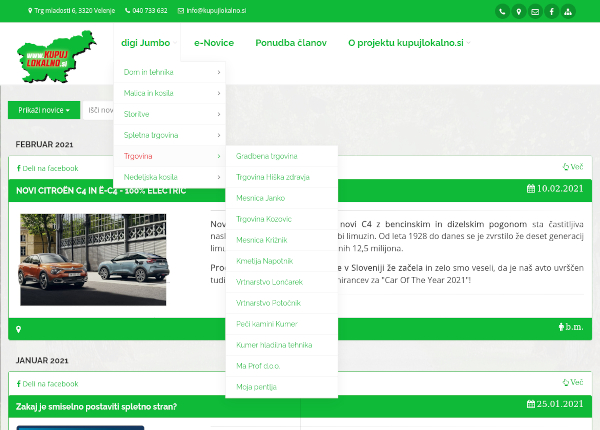The width and height of the screenshot is (600, 430).
Task: Open Mesnica Janko entry
Action: tap(282, 198)
